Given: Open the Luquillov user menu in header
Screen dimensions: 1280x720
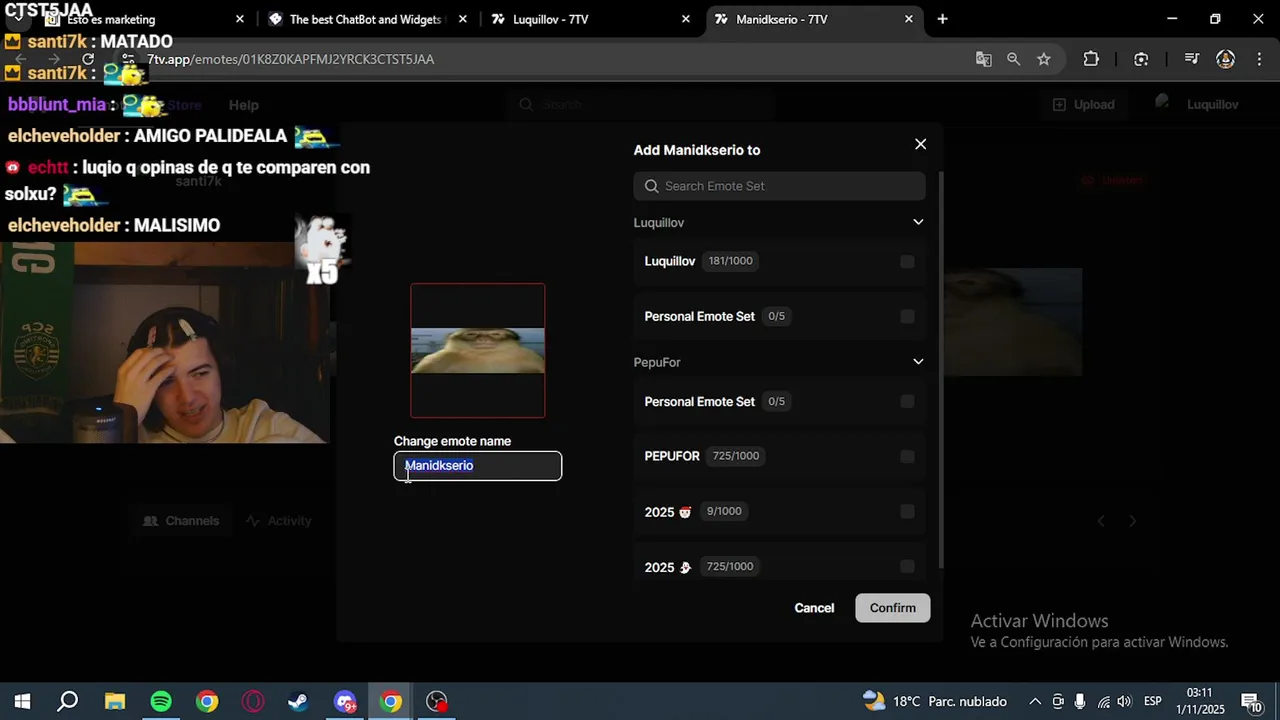Looking at the screenshot, I should [x=1197, y=104].
